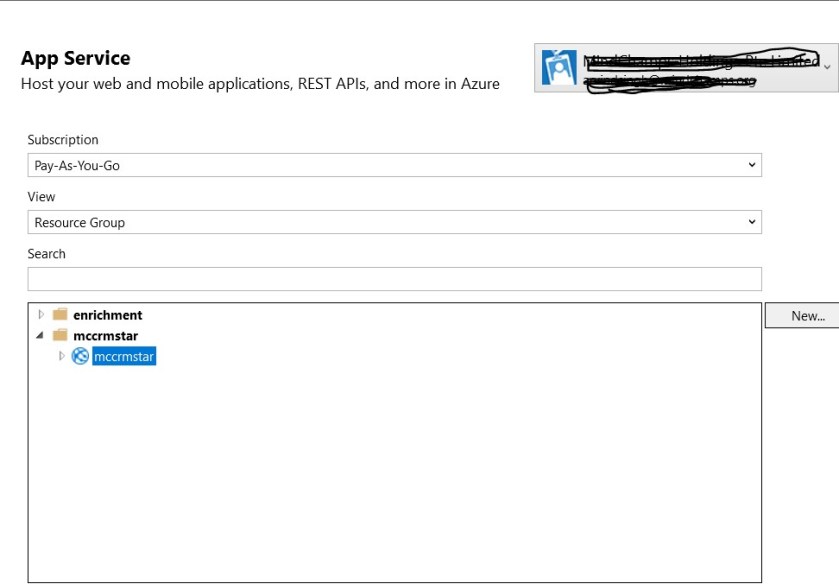Click the mccrmstar app service globe icon

(80, 356)
